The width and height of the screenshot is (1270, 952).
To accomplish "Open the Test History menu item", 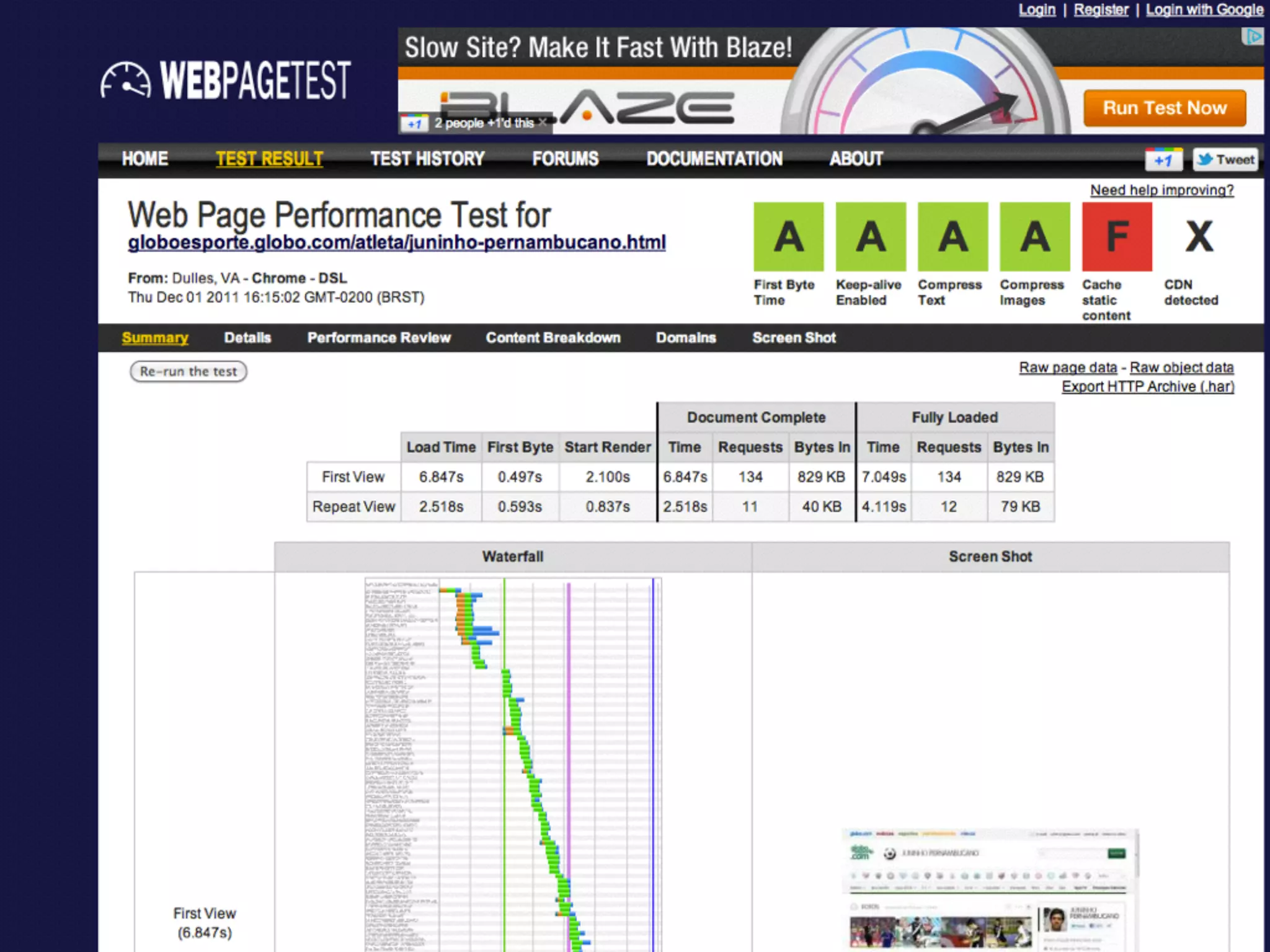I will pos(427,159).
